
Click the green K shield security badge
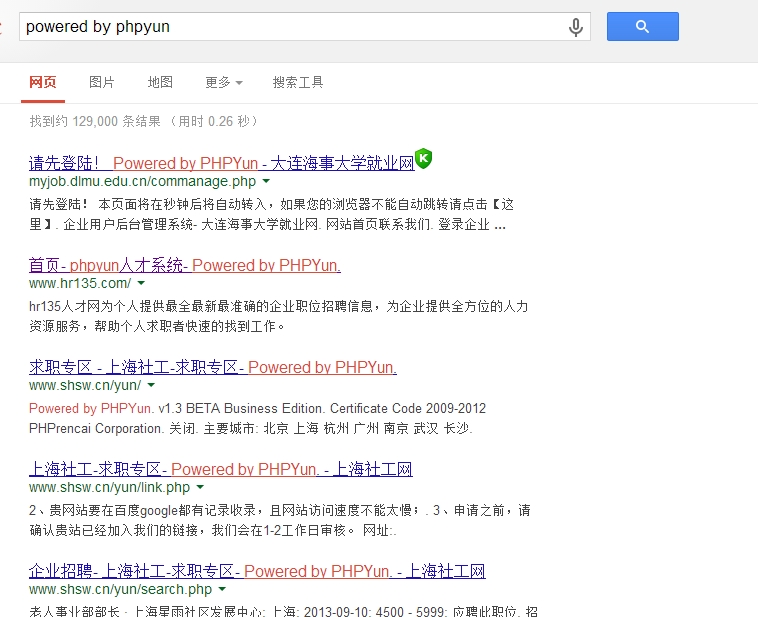click(x=423, y=158)
